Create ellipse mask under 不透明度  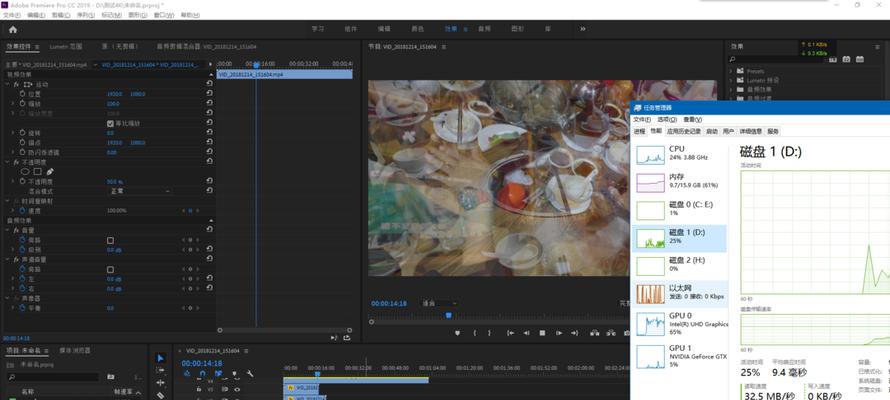(25, 171)
